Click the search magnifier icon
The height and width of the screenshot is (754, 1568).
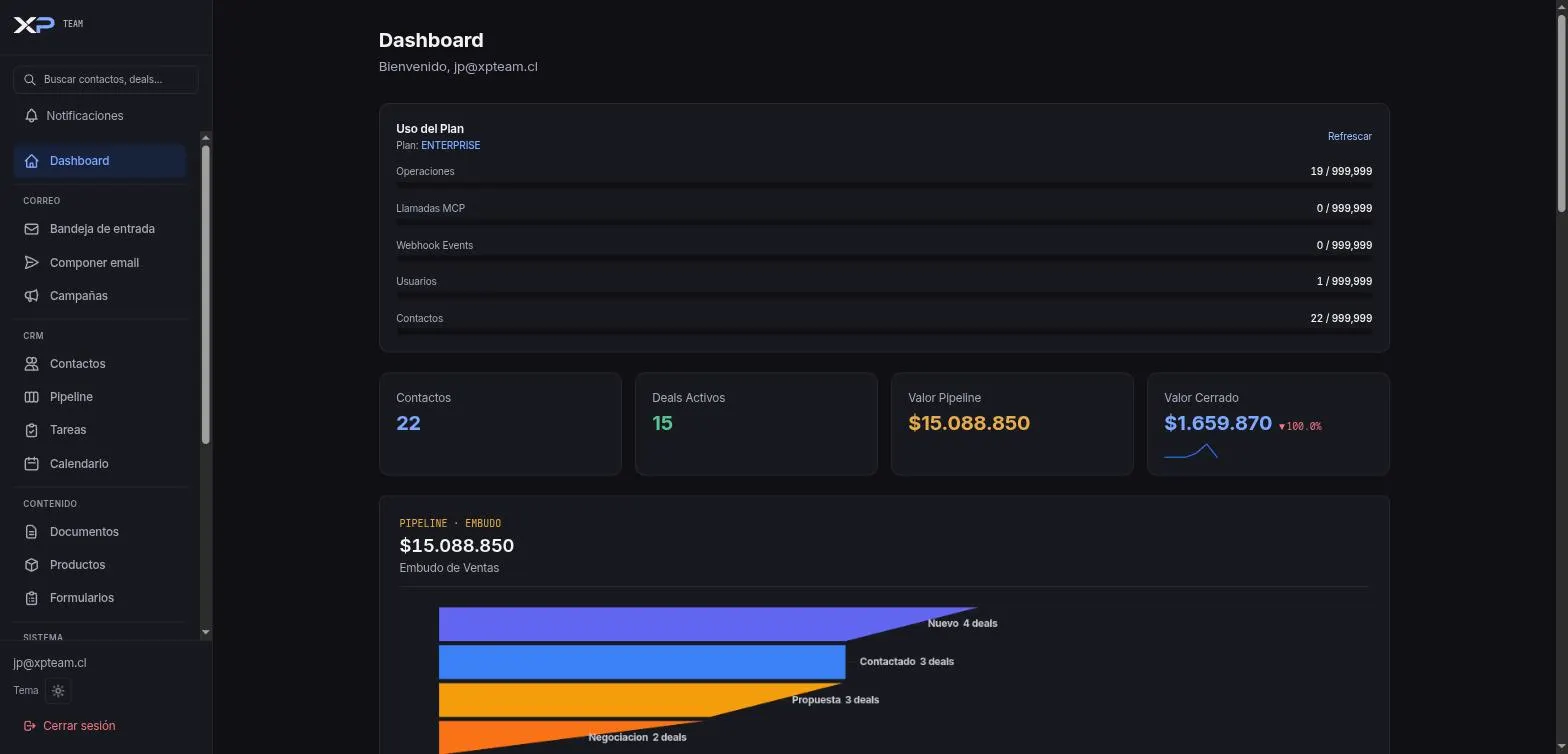[30, 79]
